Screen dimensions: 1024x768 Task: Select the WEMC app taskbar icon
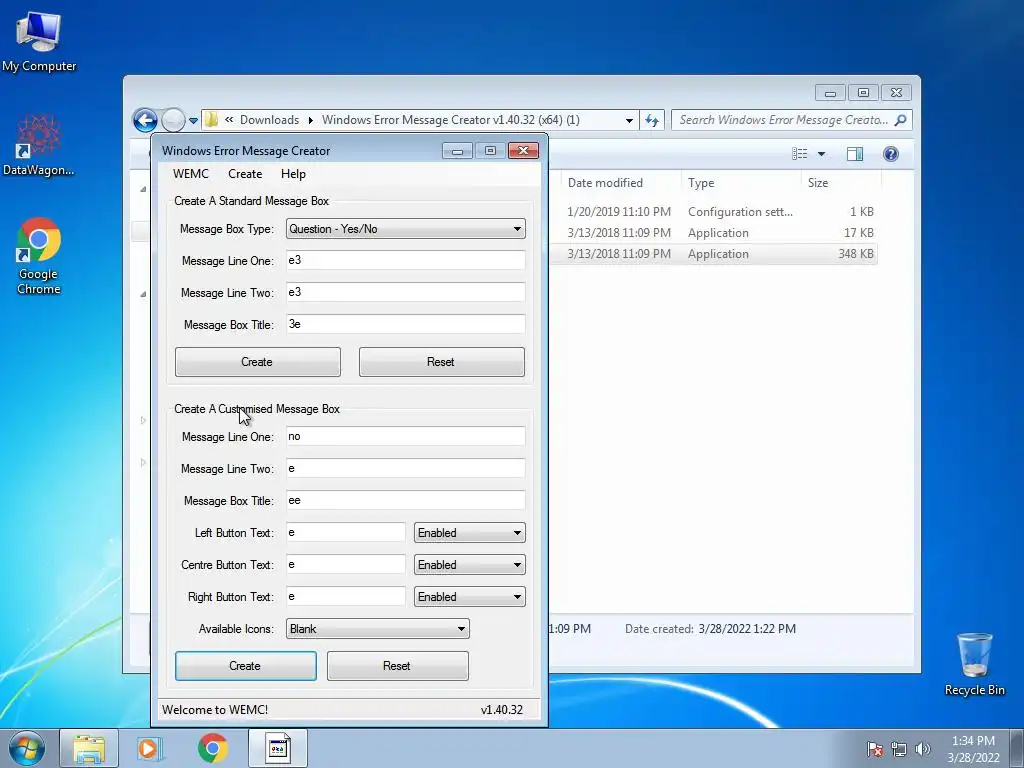tap(278, 748)
